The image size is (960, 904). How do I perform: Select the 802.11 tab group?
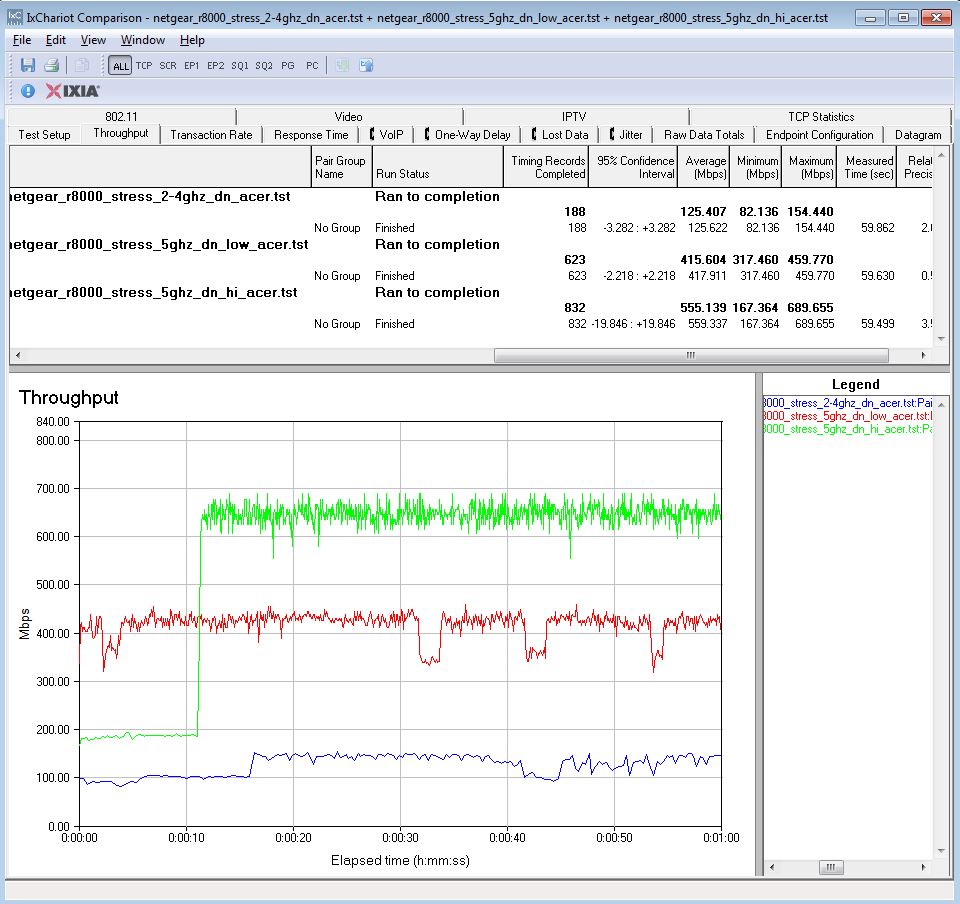[x=121, y=116]
